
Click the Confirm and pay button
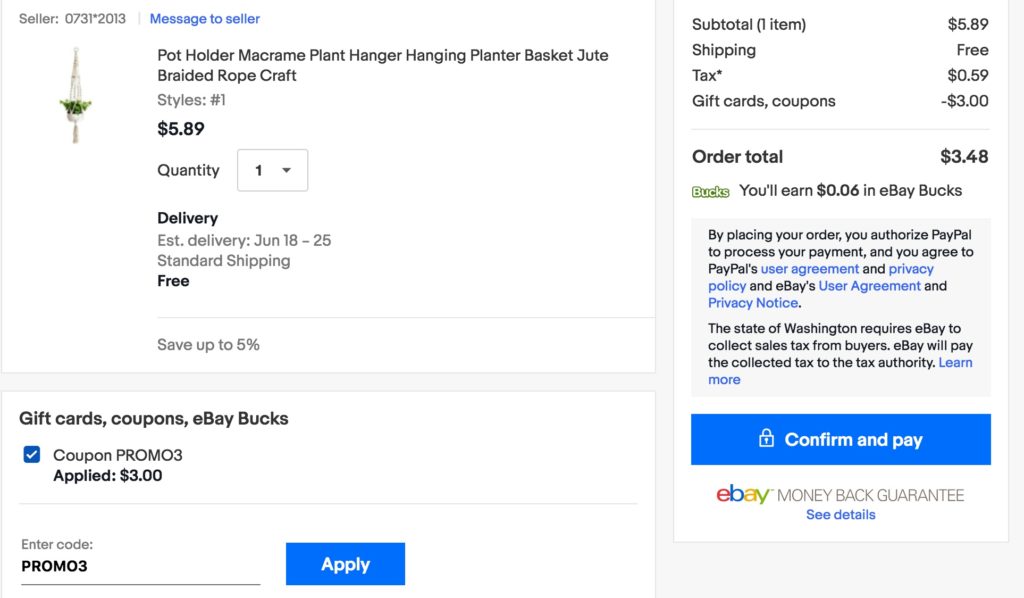pyautogui.click(x=840, y=439)
